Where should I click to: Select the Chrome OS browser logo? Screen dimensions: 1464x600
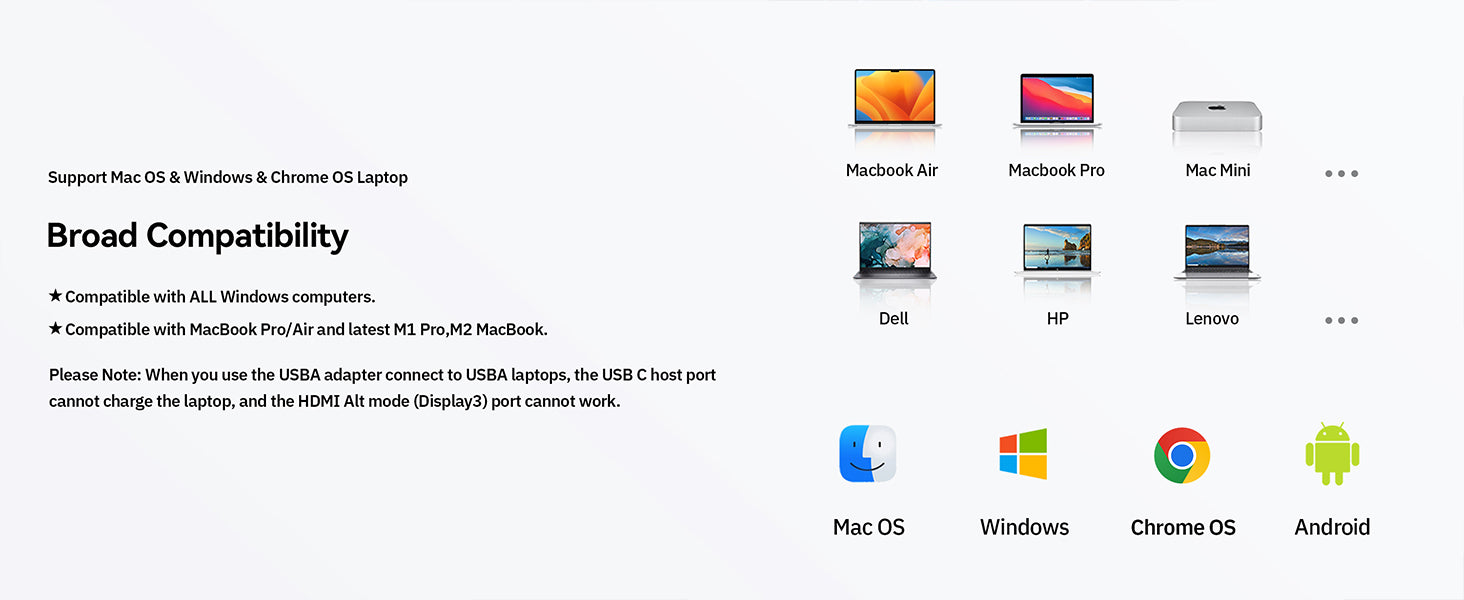(1182, 455)
